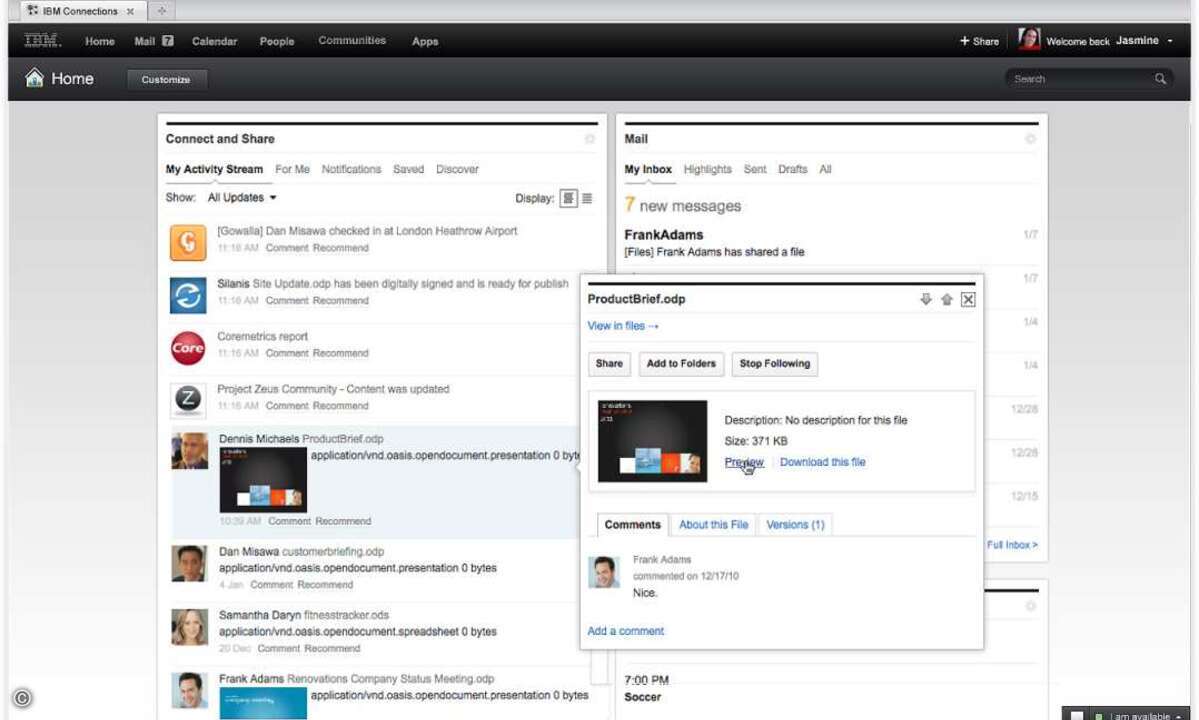Expand the All Updates show dropdown
Viewport: 1199px width, 720px height.
(242, 197)
